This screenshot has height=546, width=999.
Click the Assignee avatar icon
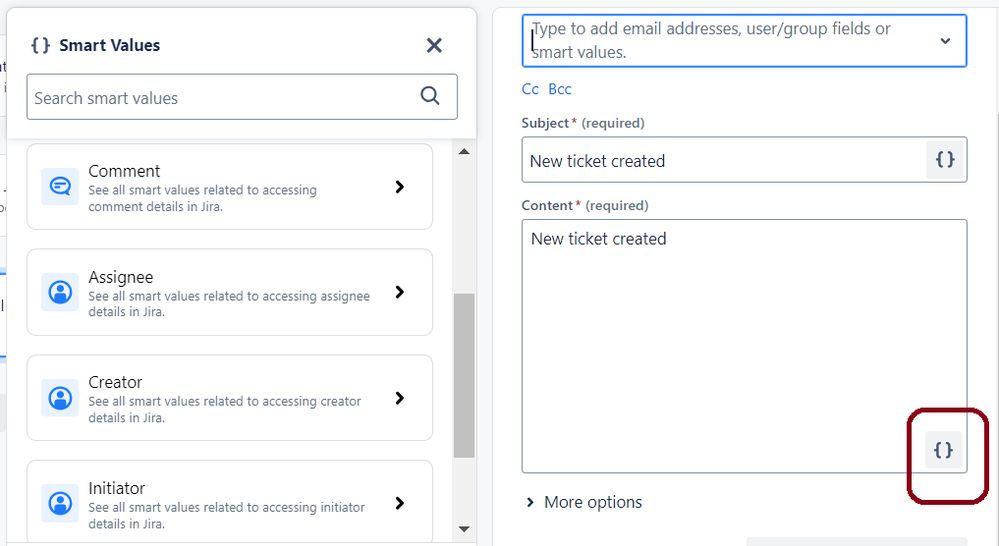point(60,292)
